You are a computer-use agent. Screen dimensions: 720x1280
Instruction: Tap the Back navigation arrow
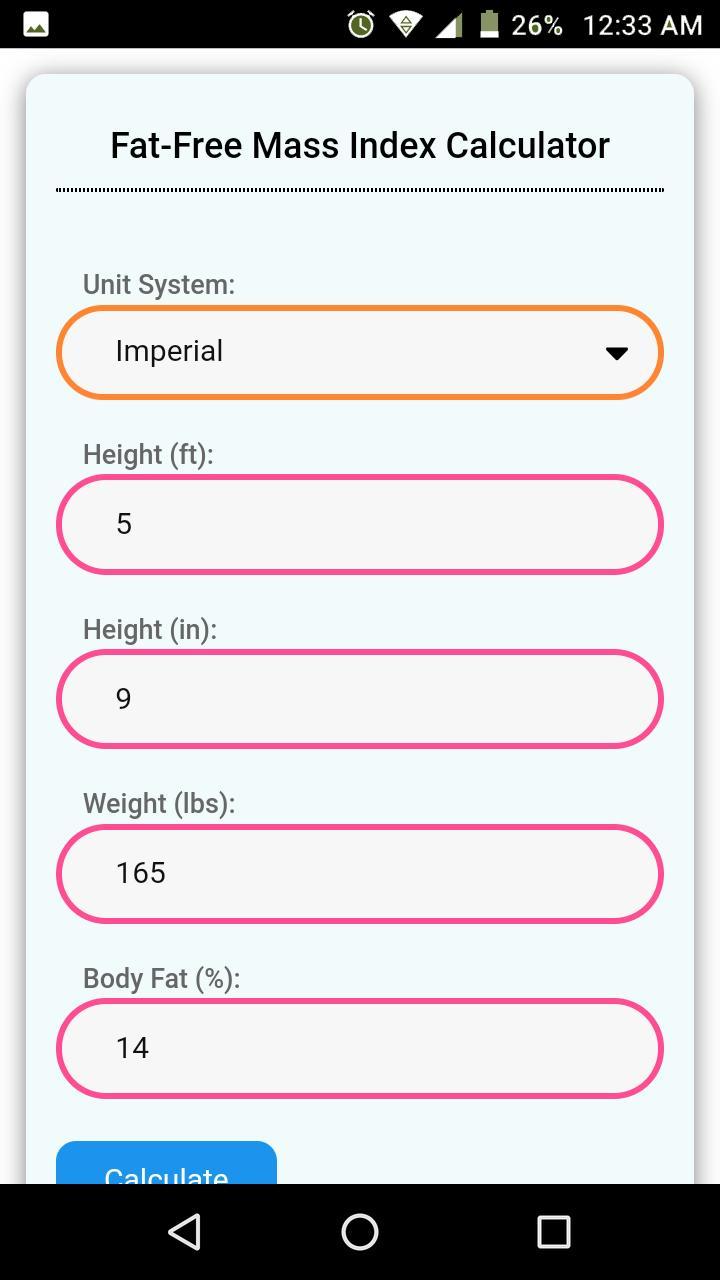[x=184, y=1232]
